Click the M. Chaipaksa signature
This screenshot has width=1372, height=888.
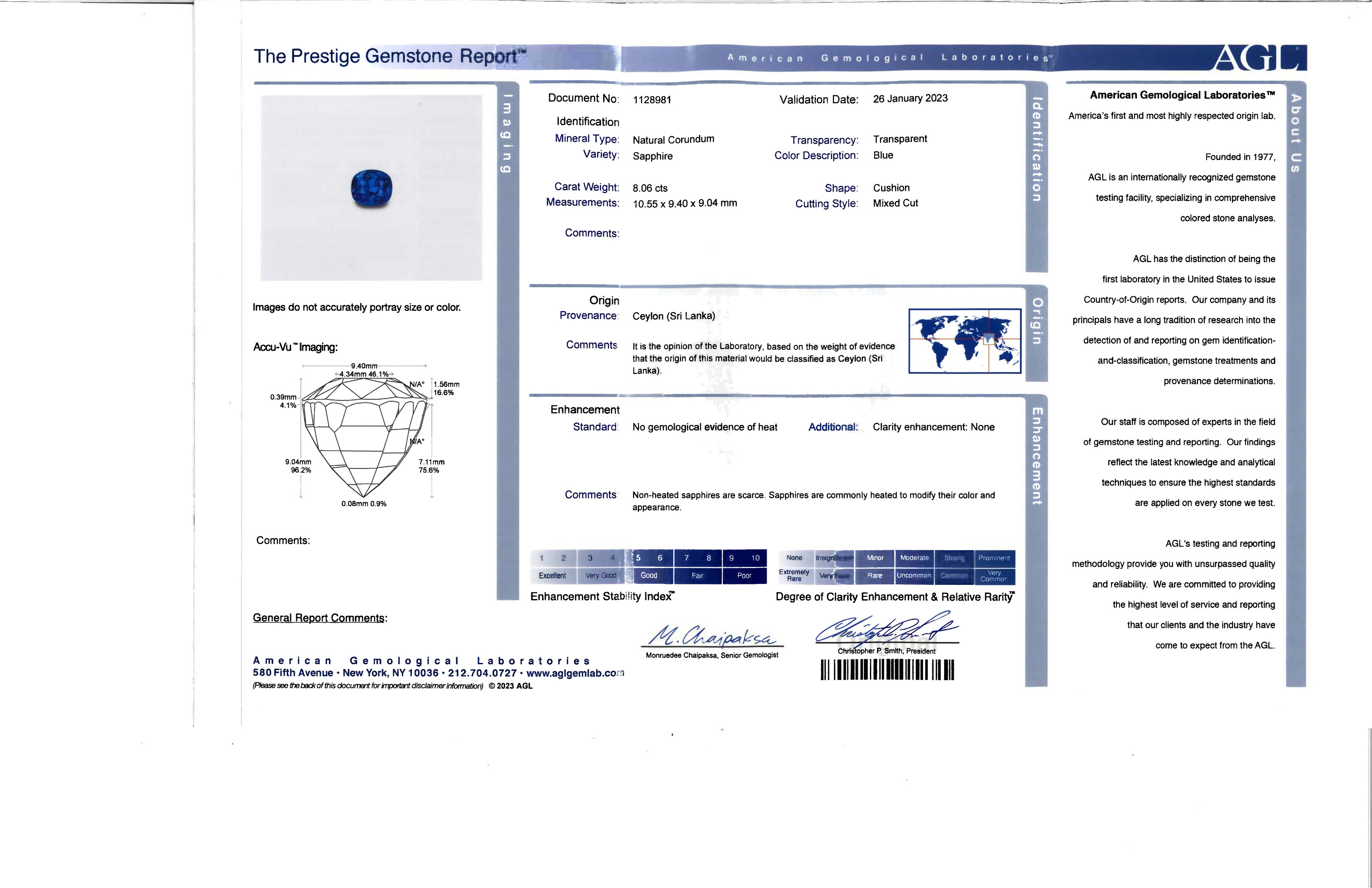point(712,635)
